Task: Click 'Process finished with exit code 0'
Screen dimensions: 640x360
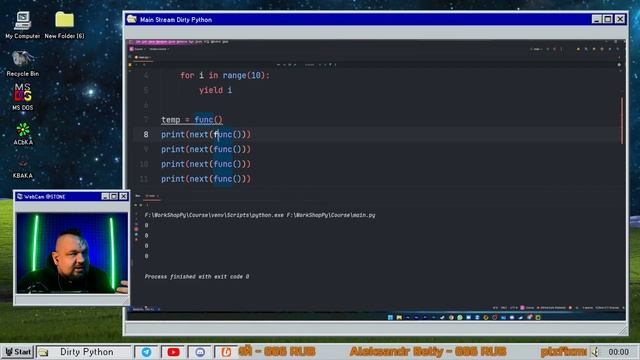Action: tap(197, 276)
